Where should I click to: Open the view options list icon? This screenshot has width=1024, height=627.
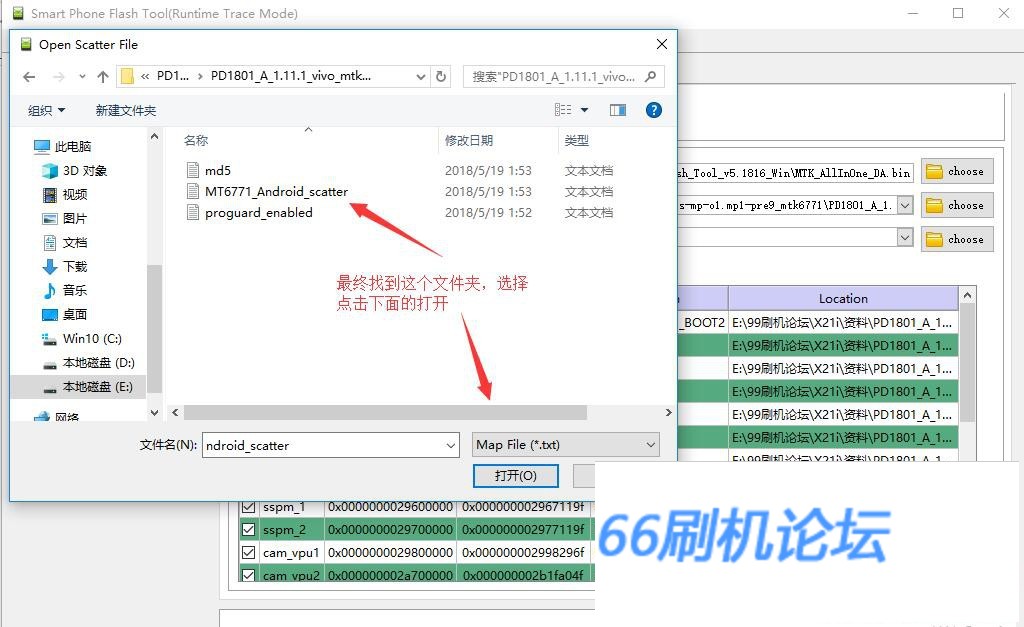(563, 110)
